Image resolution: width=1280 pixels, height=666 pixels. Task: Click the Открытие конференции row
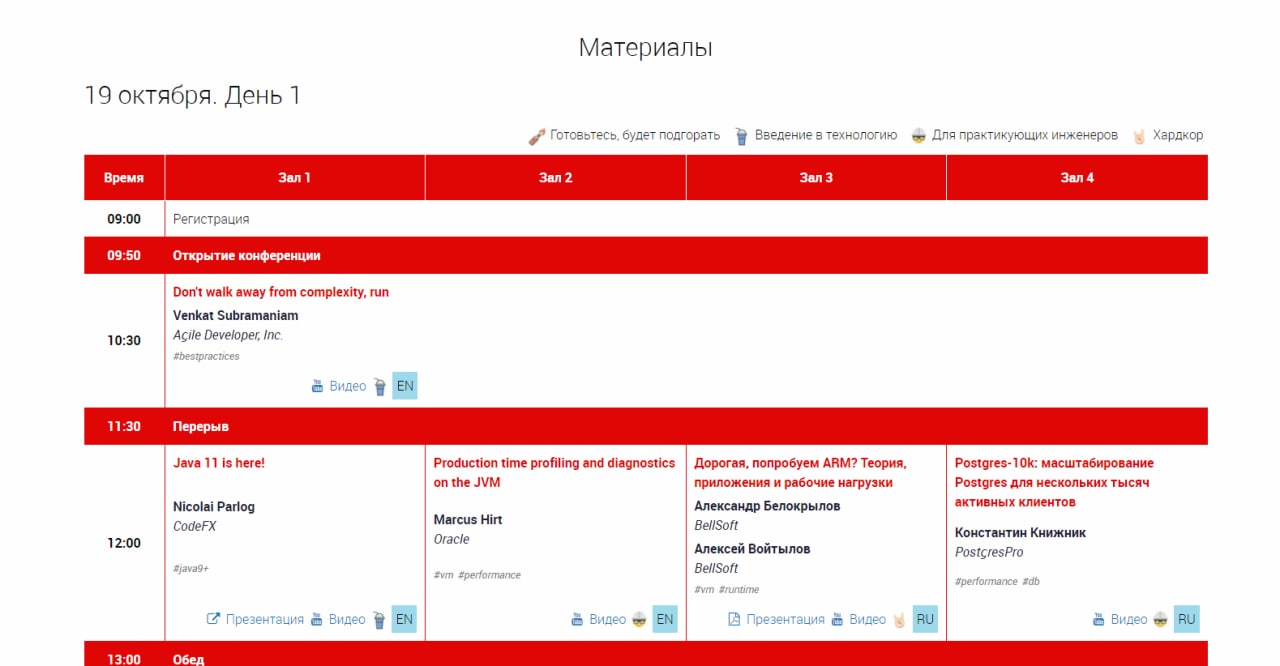[646, 255]
